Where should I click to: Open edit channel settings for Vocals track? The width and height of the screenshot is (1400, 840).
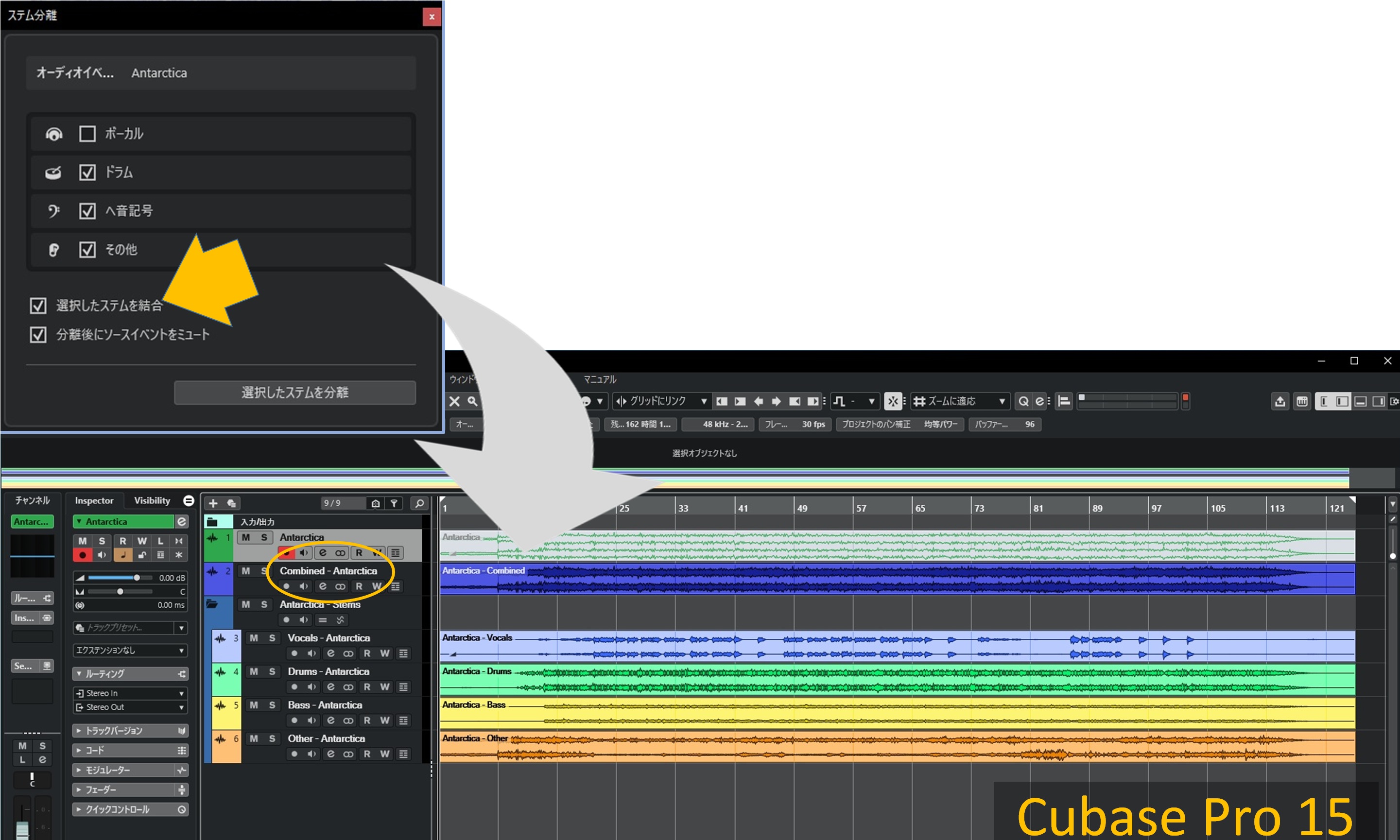pyautogui.click(x=330, y=653)
